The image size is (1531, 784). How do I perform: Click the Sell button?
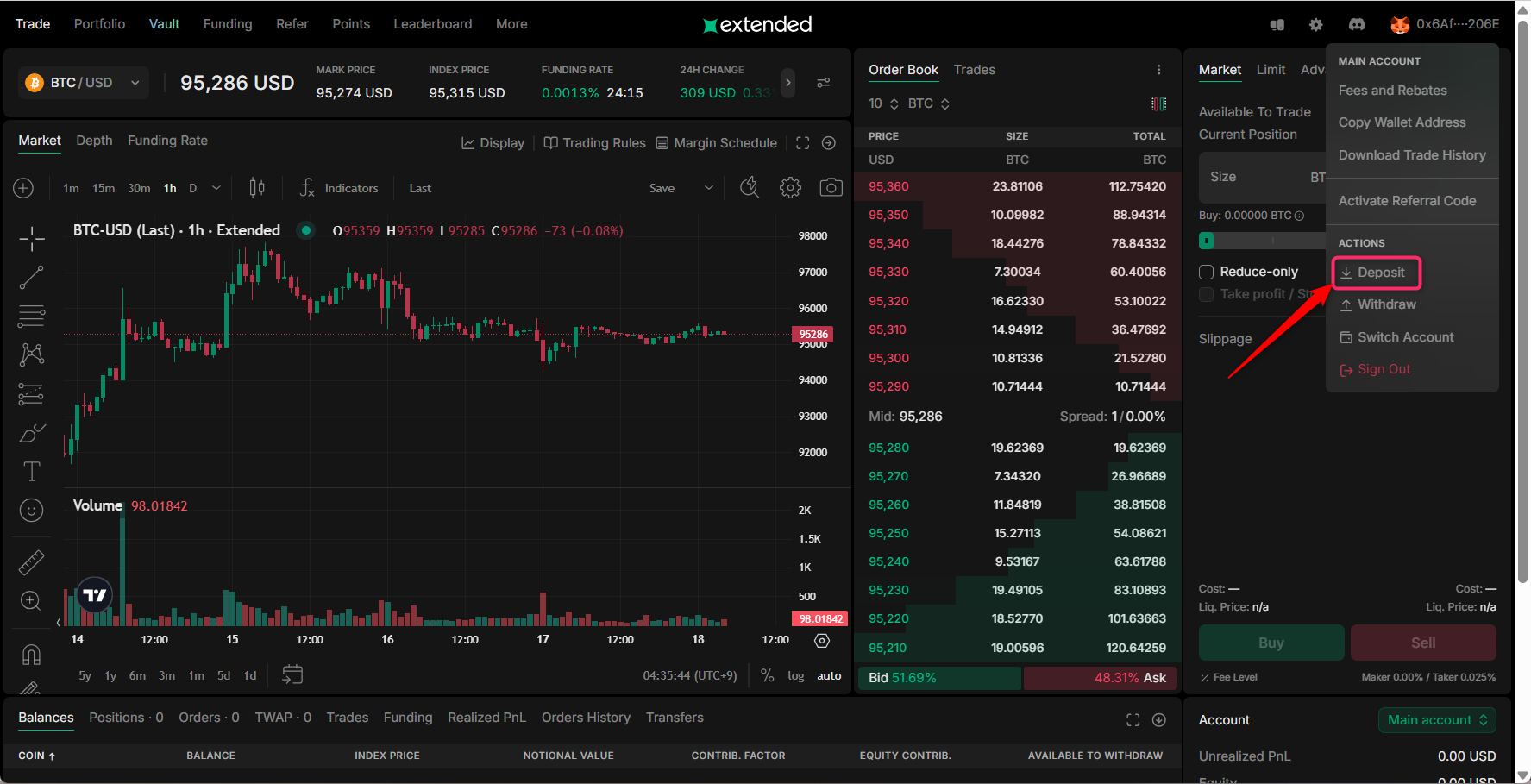coord(1422,643)
